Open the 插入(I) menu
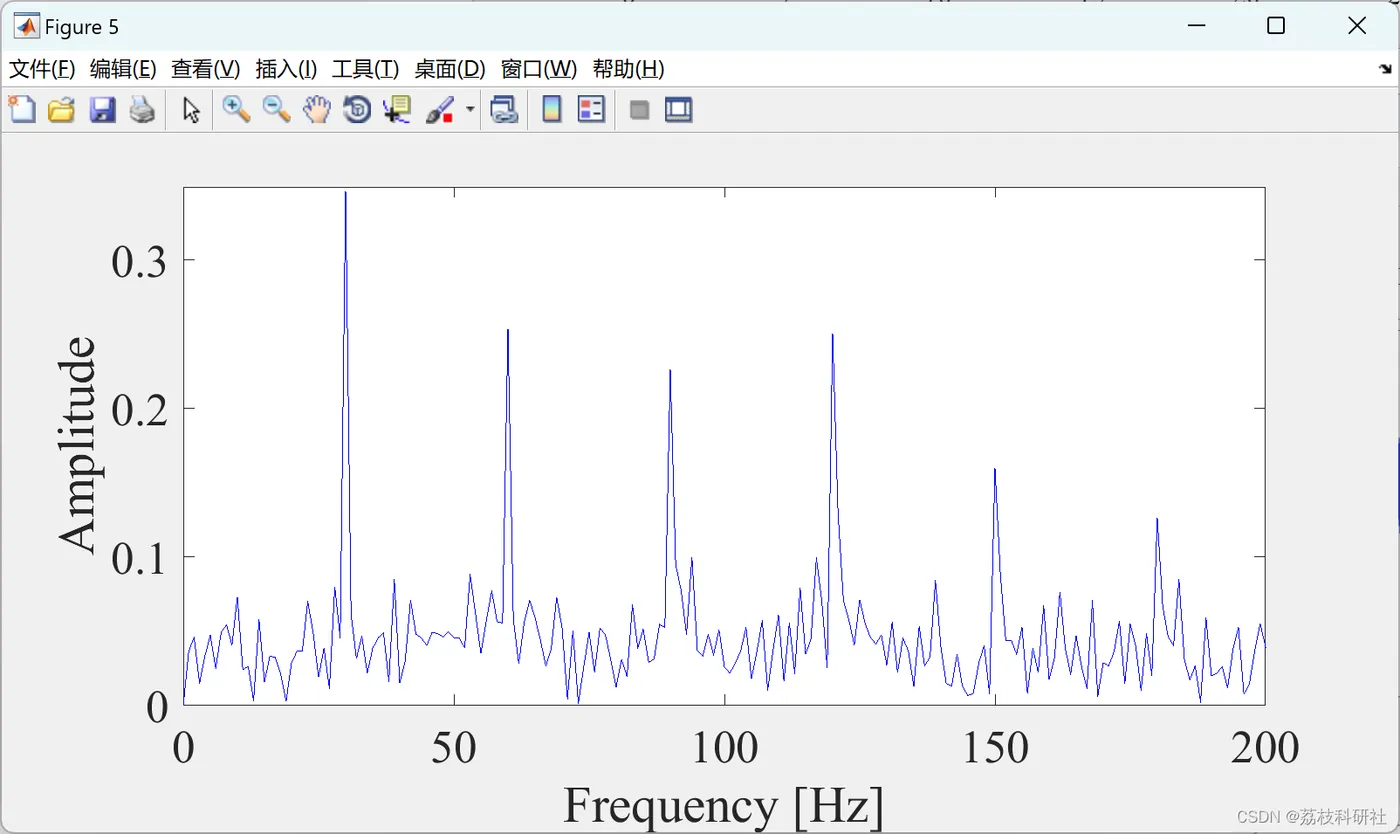1400x834 pixels. (x=286, y=69)
